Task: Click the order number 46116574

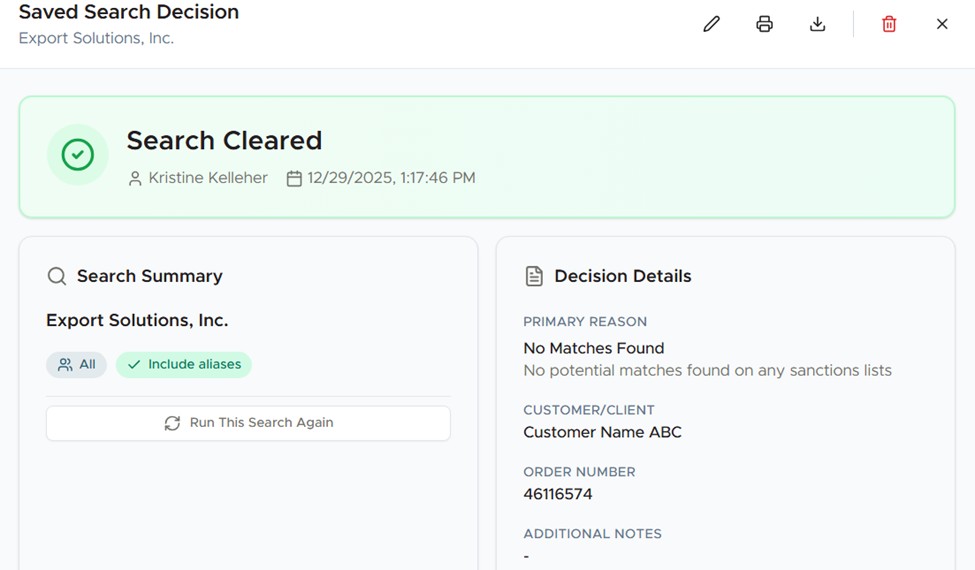Action: [x=558, y=494]
